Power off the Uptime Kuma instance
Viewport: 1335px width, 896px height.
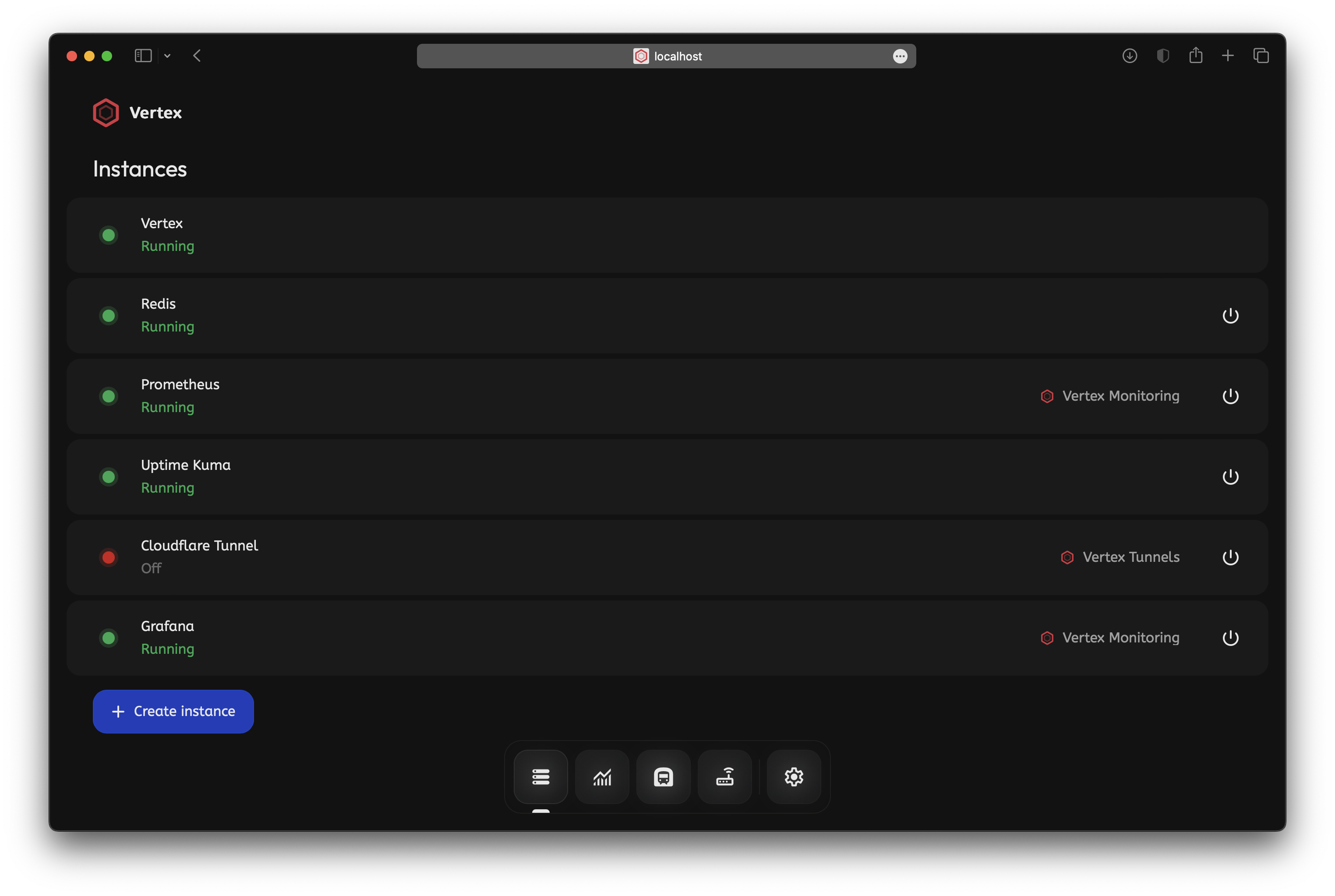tap(1230, 477)
